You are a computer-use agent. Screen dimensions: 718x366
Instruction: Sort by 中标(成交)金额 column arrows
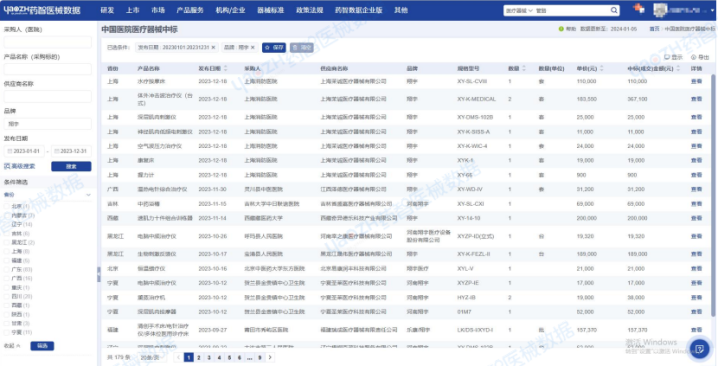pyautogui.click(x=678, y=68)
